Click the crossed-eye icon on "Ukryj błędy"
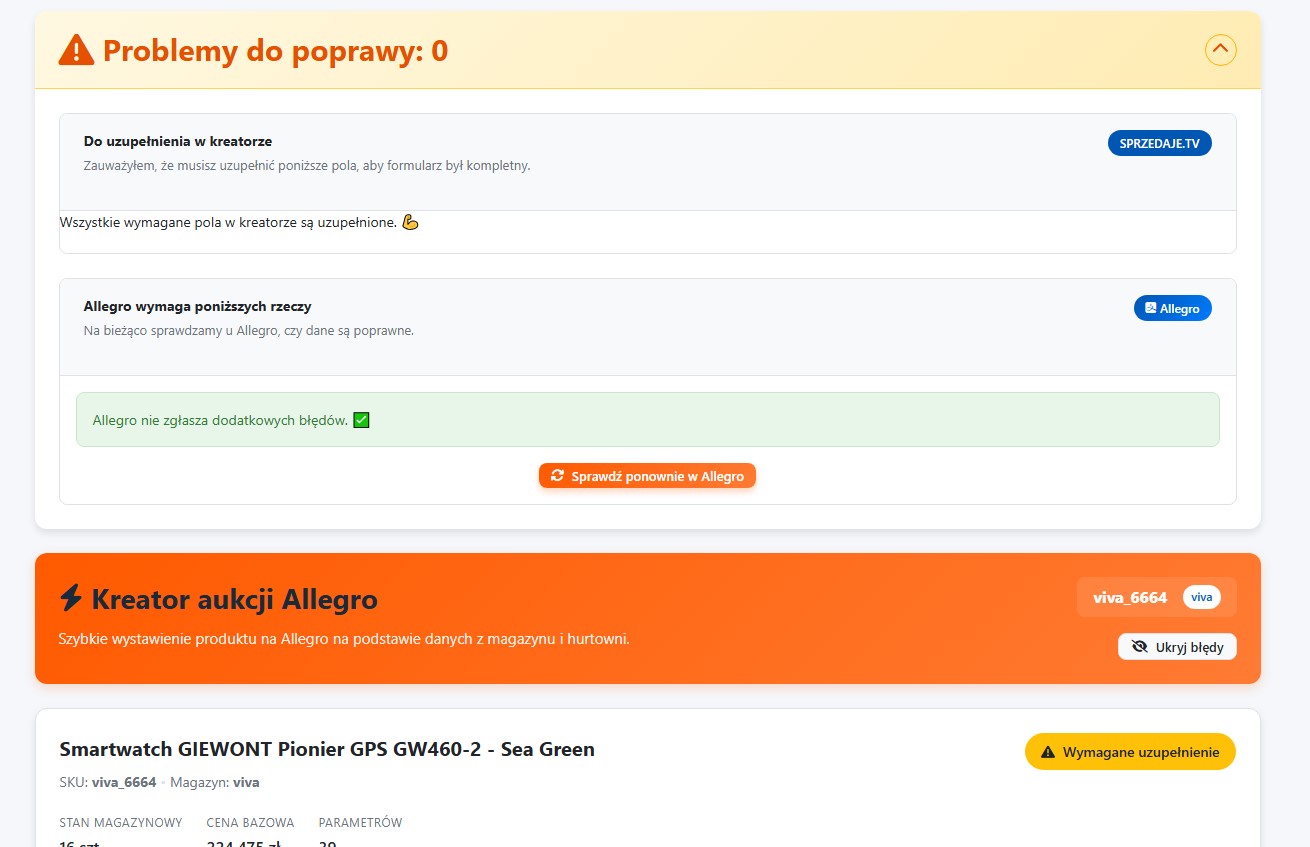Viewport: 1310px width, 847px height. point(1140,646)
